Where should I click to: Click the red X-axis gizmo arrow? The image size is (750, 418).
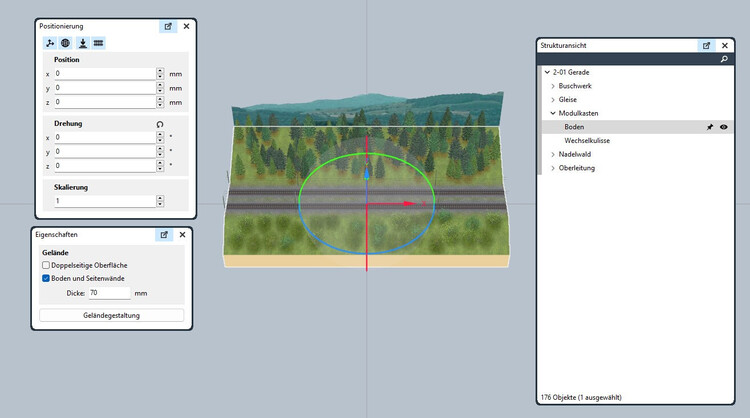click(x=409, y=204)
